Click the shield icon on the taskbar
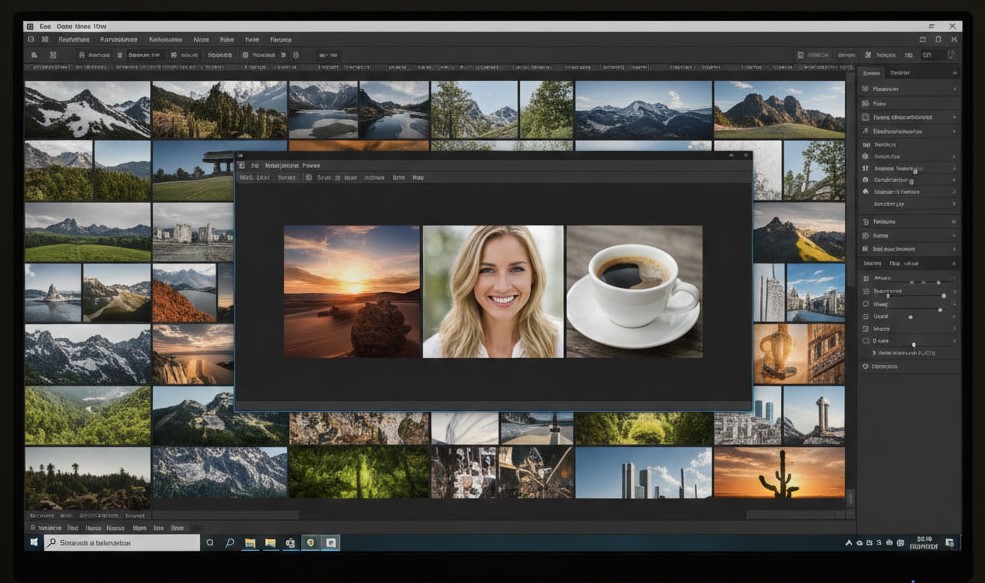Viewport: 985px width, 583px height. click(311, 542)
